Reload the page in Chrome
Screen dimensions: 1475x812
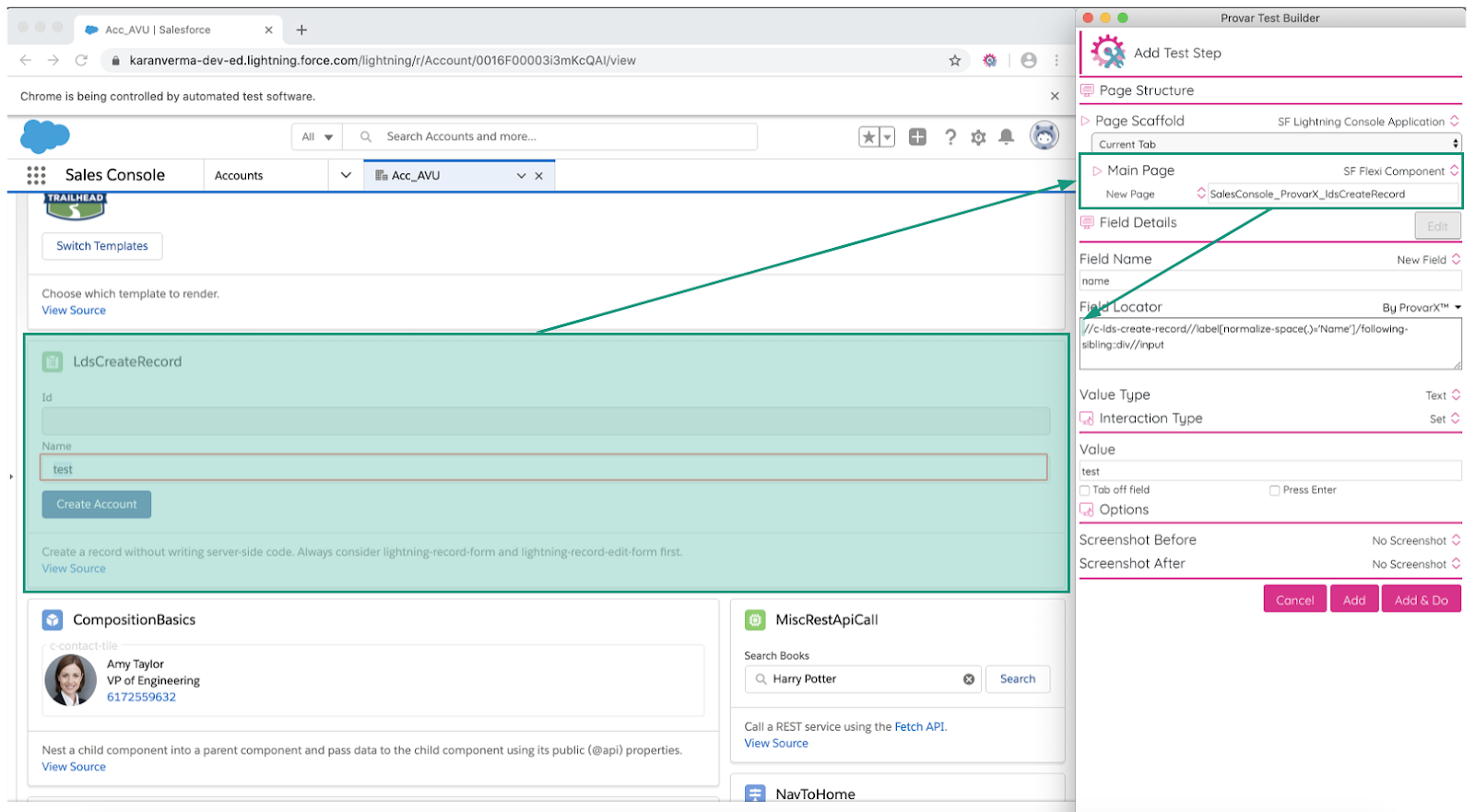click(x=81, y=60)
